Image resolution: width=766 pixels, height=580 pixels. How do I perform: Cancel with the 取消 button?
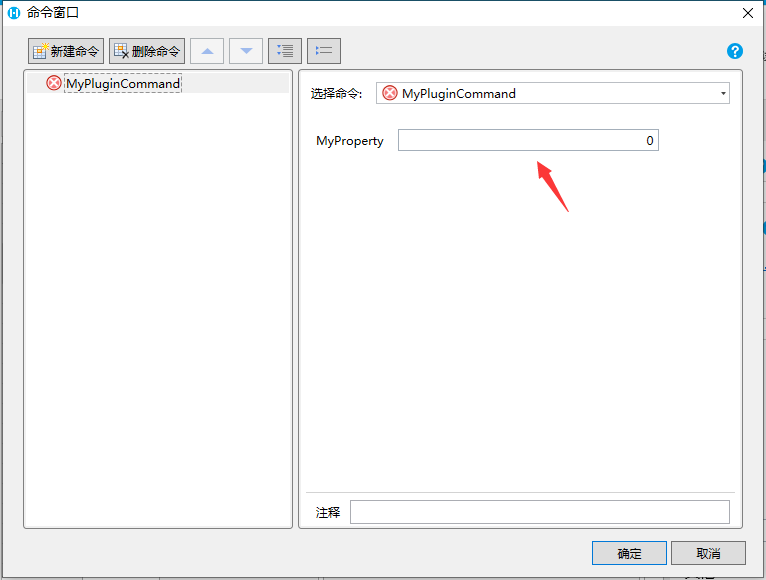[x=708, y=553]
